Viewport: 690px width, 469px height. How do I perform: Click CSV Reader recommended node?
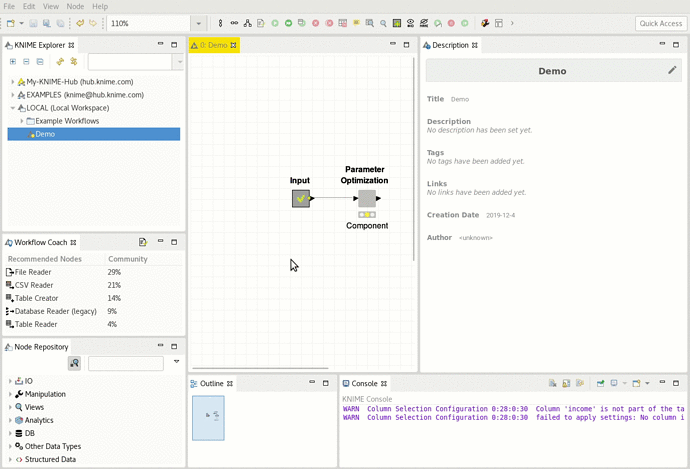34,285
